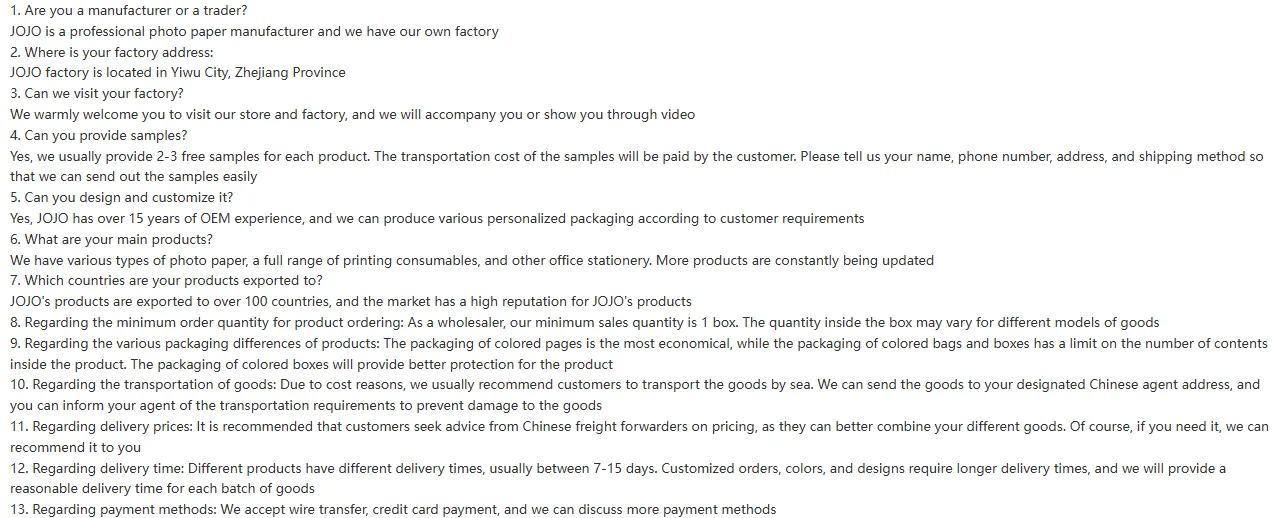1279x518 pixels.
Task: Click the exported to over 100 countries answer
Action: click(351, 301)
